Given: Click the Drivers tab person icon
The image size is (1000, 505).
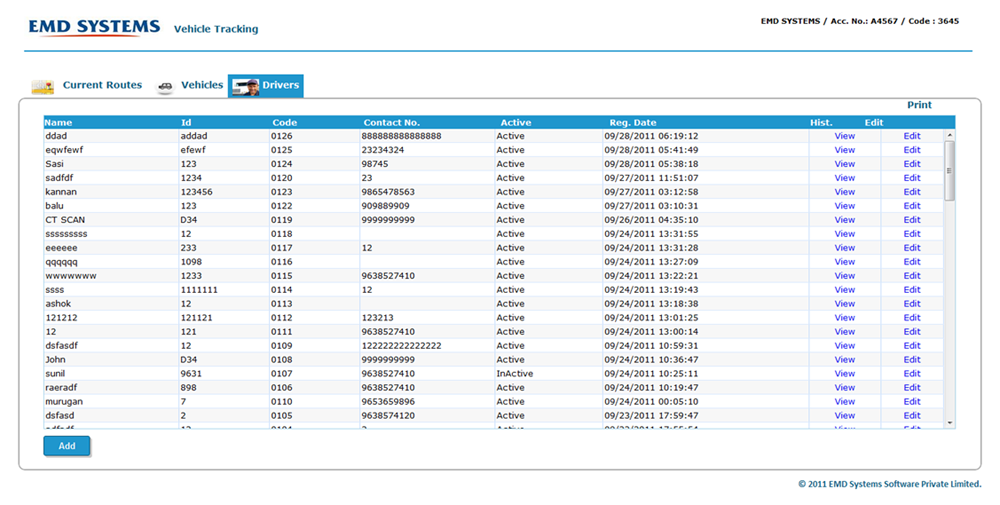Looking at the screenshot, I should pos(245,86).
